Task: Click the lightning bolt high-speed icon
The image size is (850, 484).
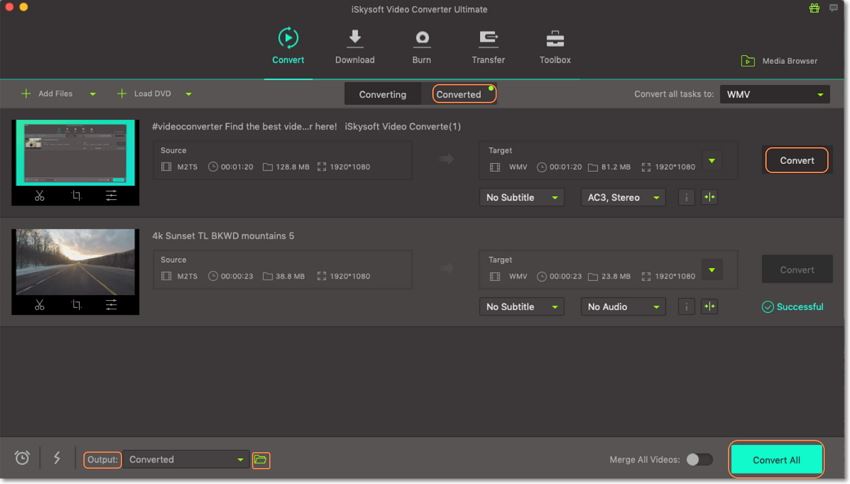Action: coord(57,458)
